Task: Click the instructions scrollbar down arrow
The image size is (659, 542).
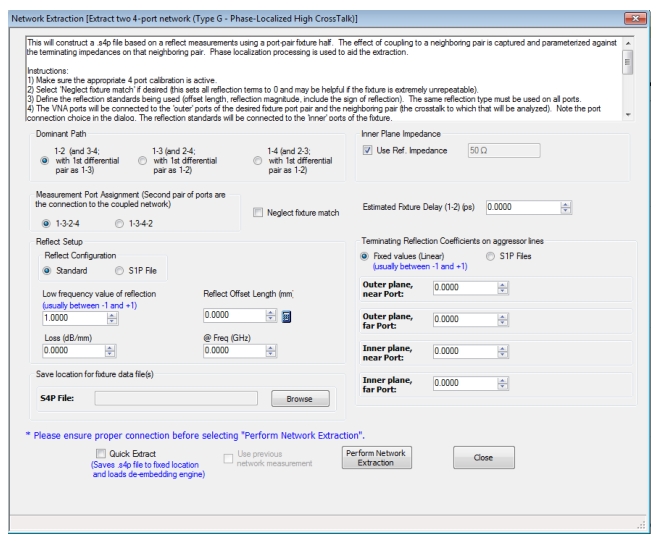Action: [x=628, y=115]
